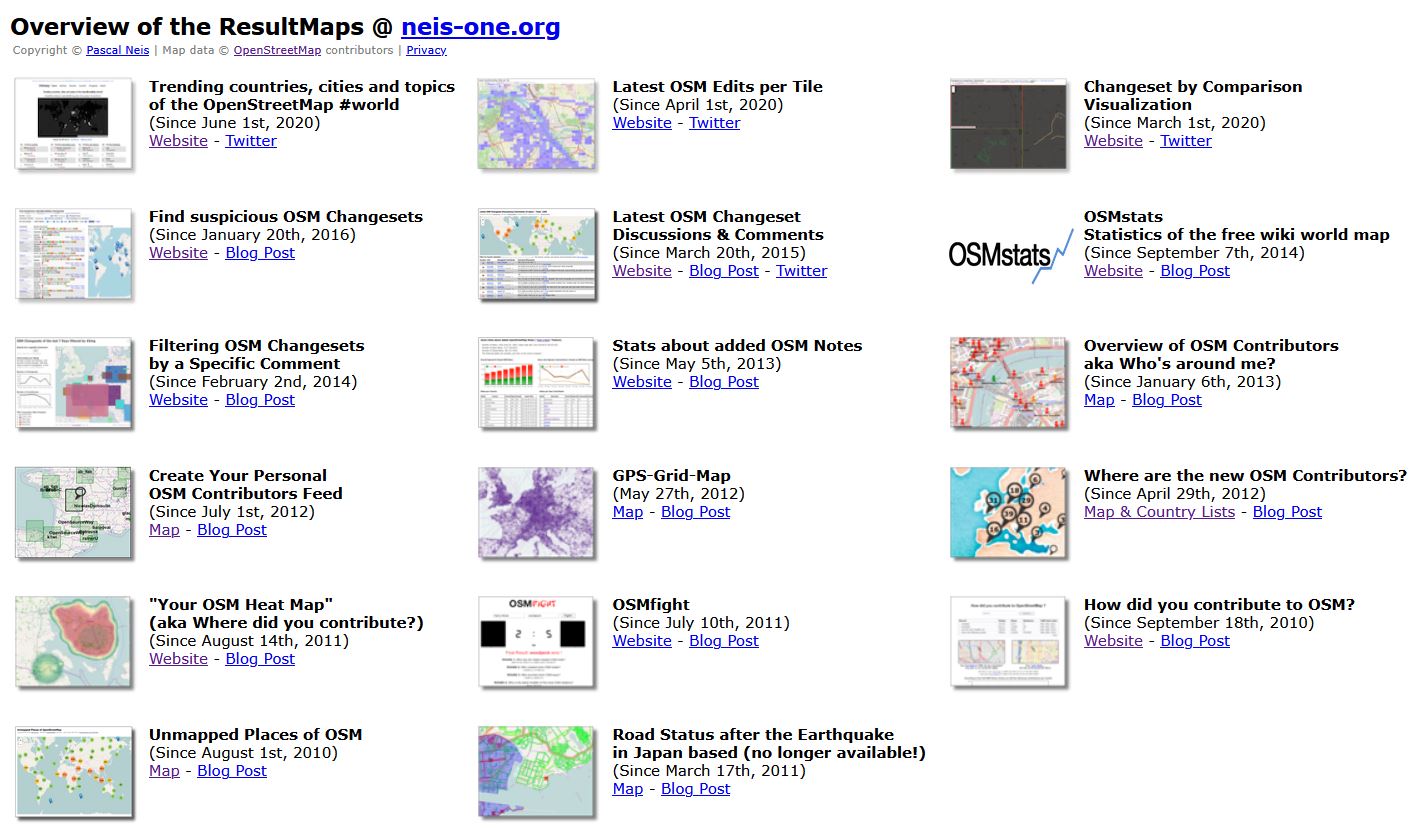Open Twitter link for Trending countries

(x=251, y=141)
